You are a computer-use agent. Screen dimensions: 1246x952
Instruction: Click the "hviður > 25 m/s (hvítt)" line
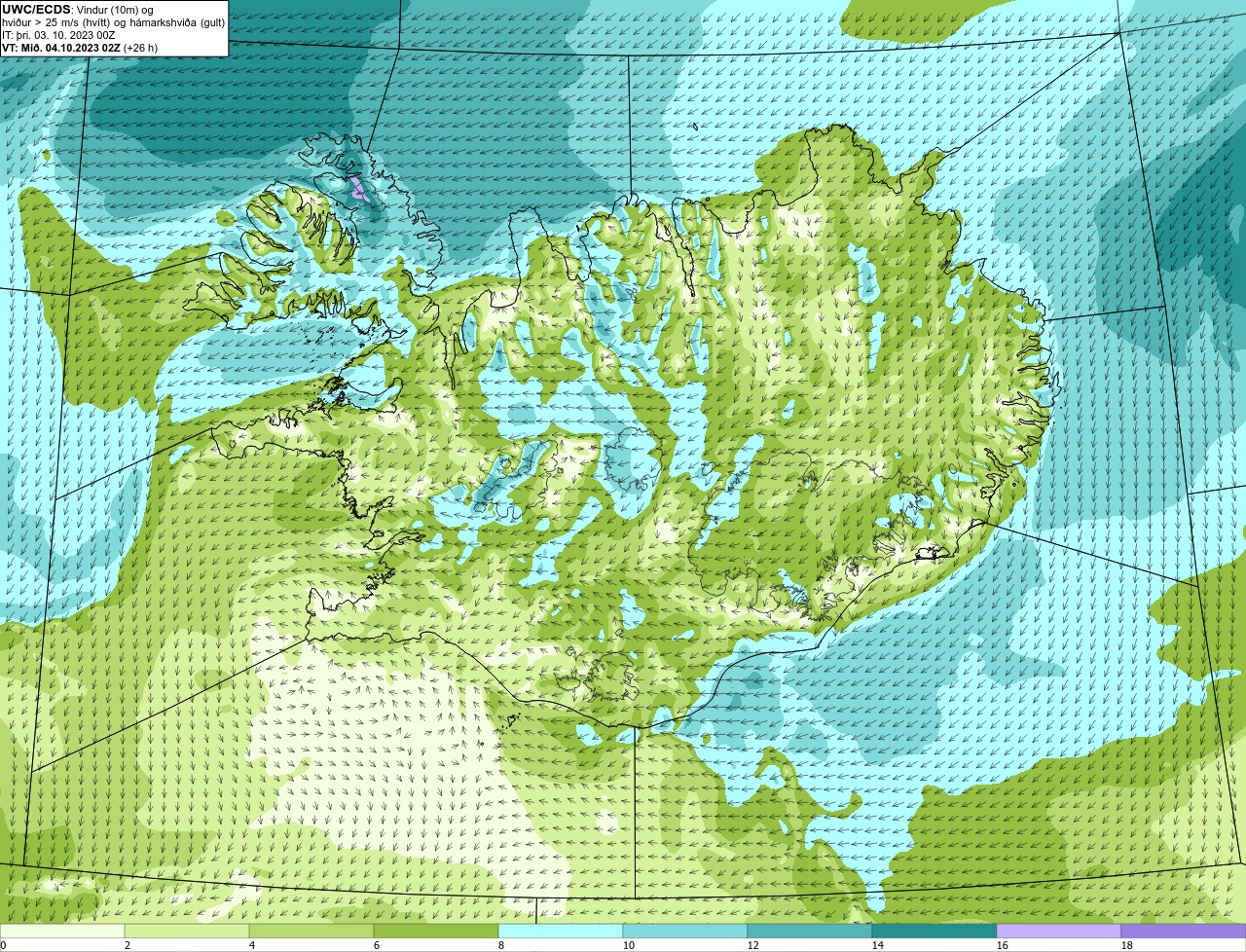pos(58,22)
